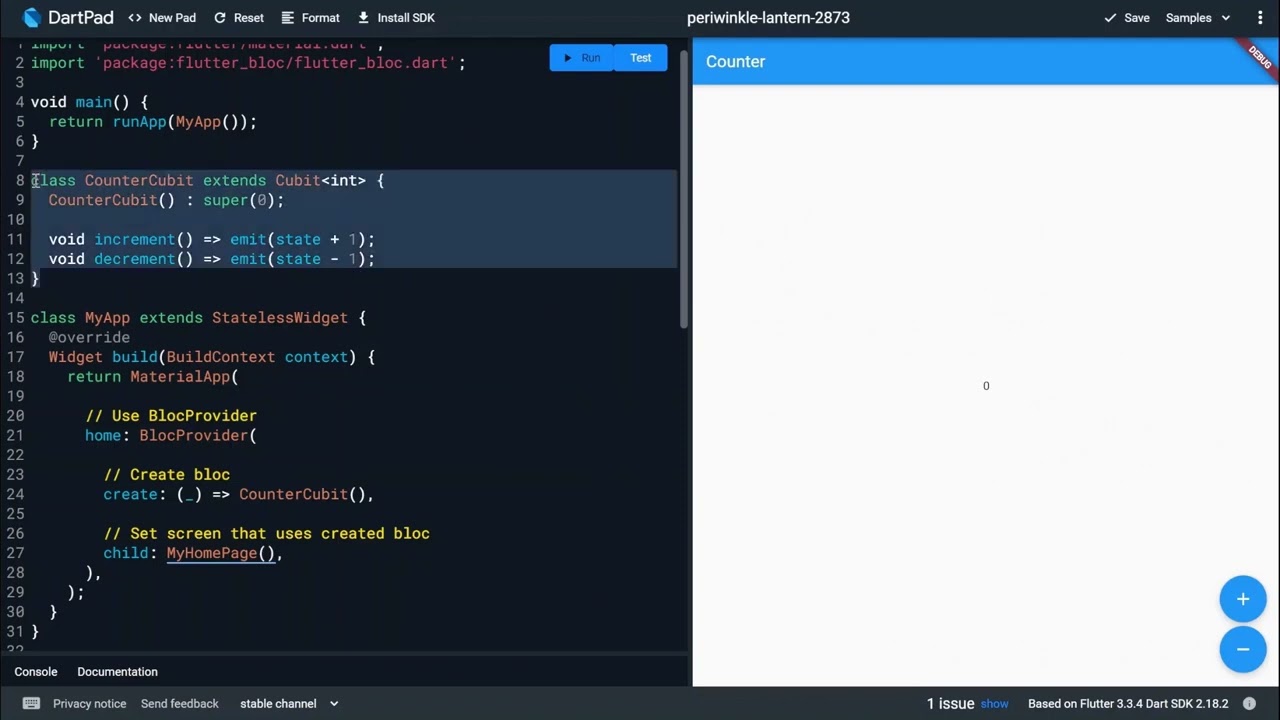Click the Flutter 3.3.4 Dart SDK version text
This screenshot has height=720, width=1280.
click(x=1128, y=704)
